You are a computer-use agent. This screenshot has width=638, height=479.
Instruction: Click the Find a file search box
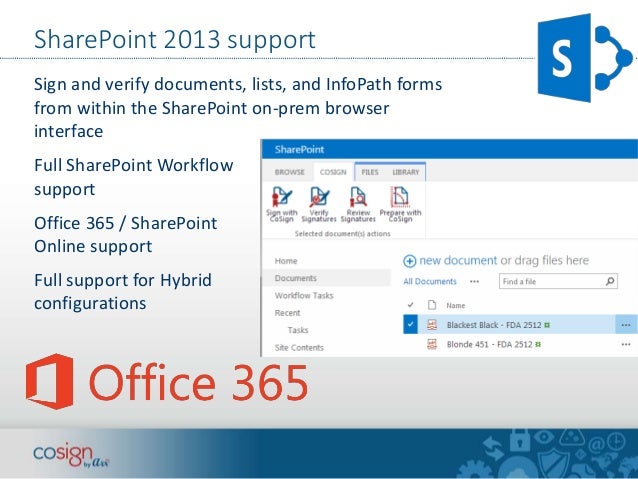pos(558,281)
